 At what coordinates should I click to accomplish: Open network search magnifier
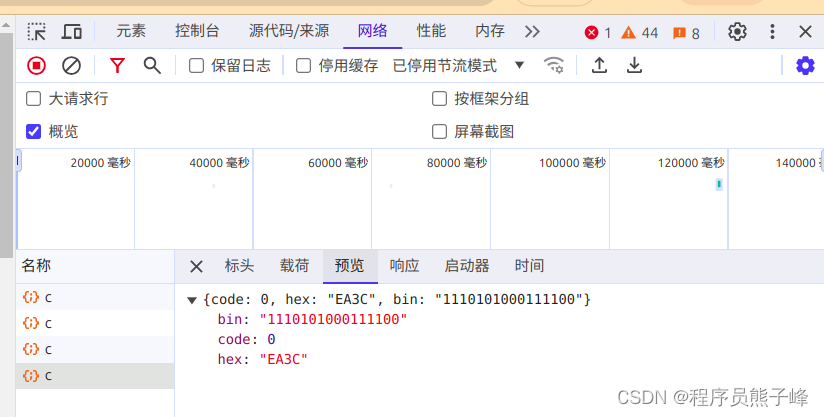pos(152,66)
